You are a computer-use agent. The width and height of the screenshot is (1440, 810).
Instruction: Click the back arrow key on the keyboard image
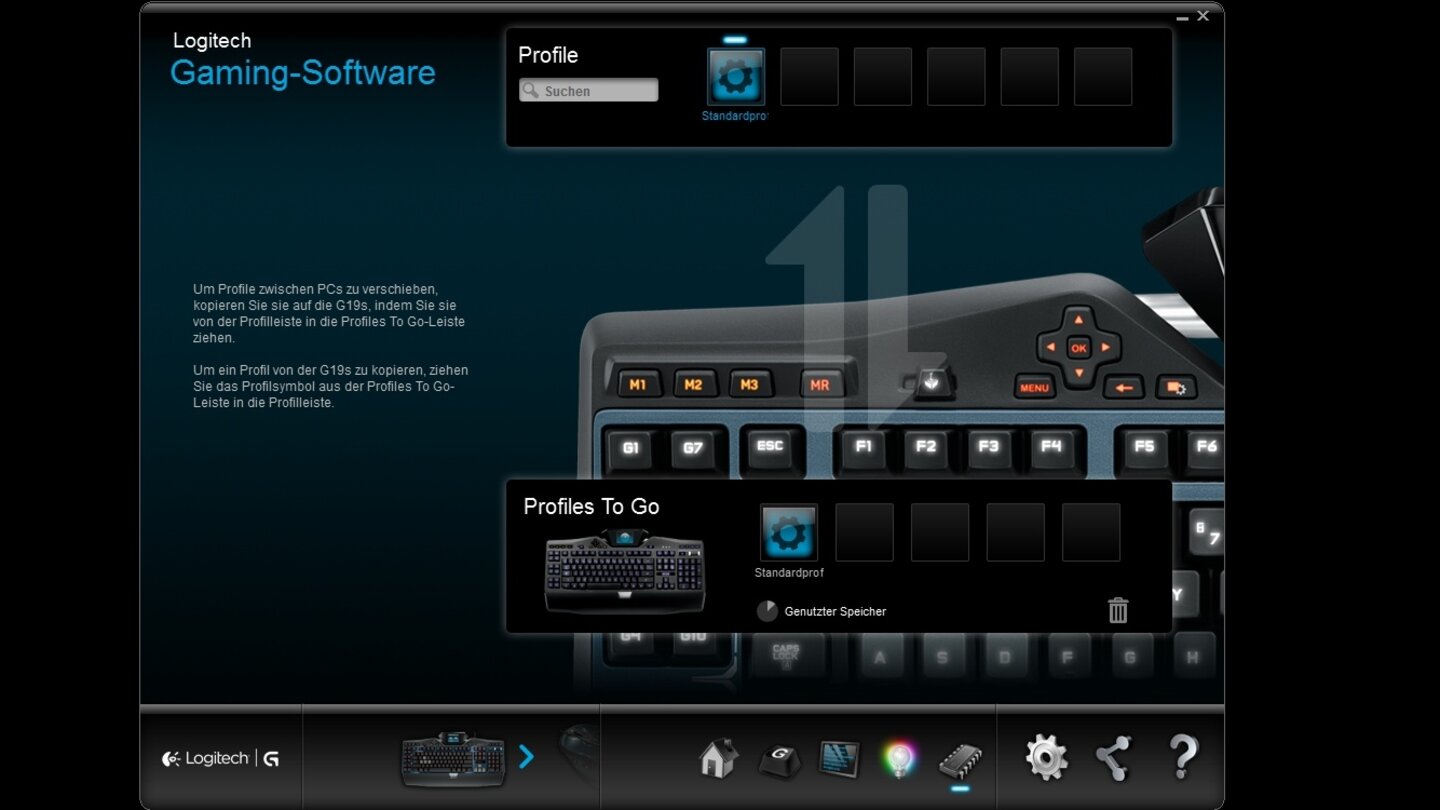(1123, 387)
